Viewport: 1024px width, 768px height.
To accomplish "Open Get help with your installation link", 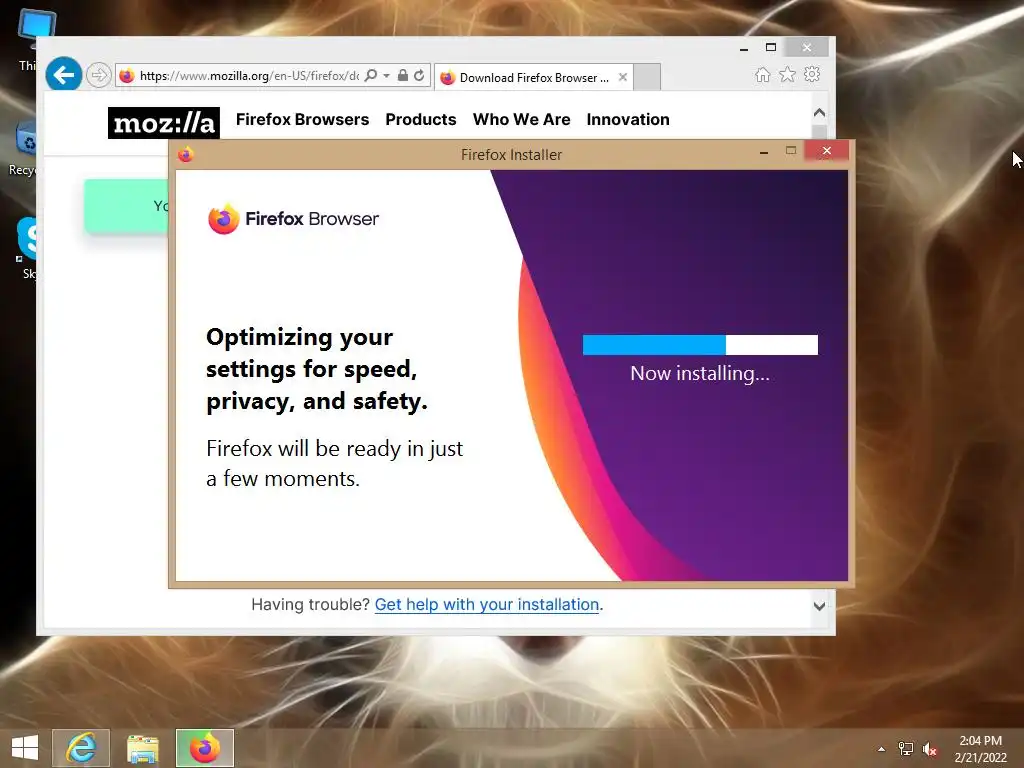I will pos(487,605).
